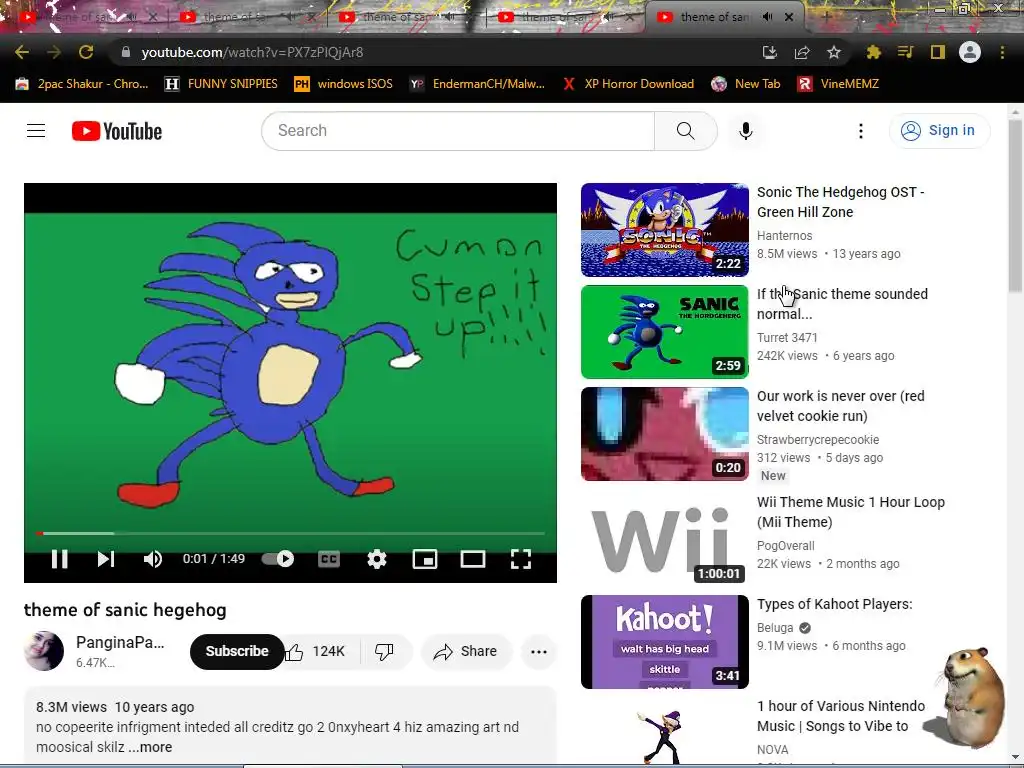Enable miniplayer mode

(x=425, y=559)
